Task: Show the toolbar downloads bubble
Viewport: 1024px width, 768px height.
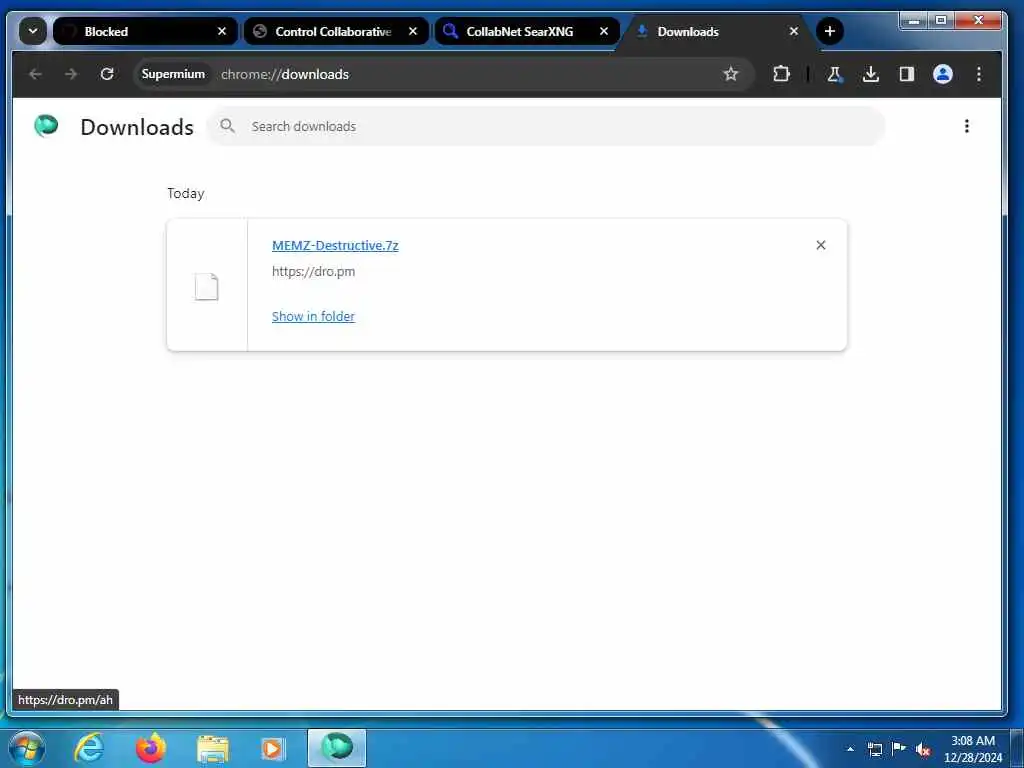Action: click(x=871, y=74)
